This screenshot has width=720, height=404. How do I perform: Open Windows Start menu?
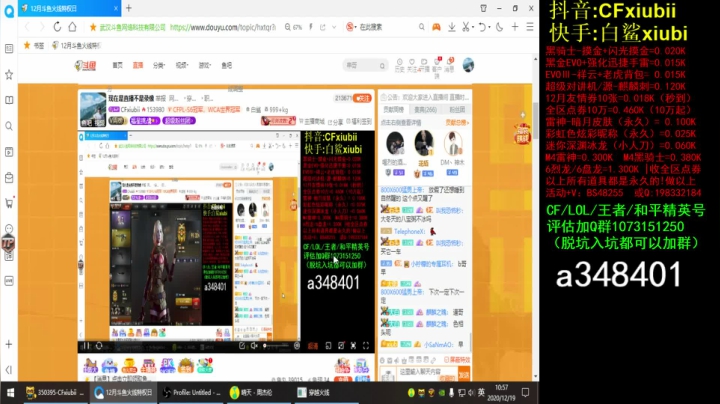click(x=10, y=393)
